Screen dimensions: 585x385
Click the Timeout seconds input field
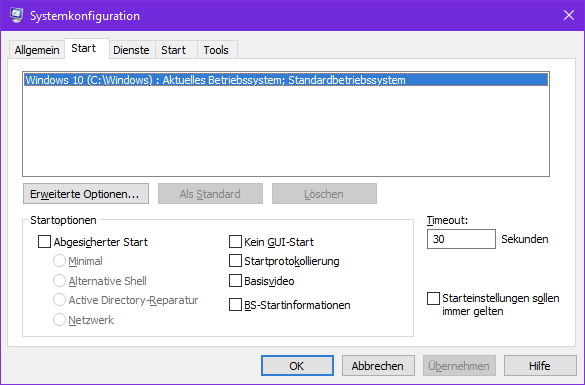click(461, 239)
